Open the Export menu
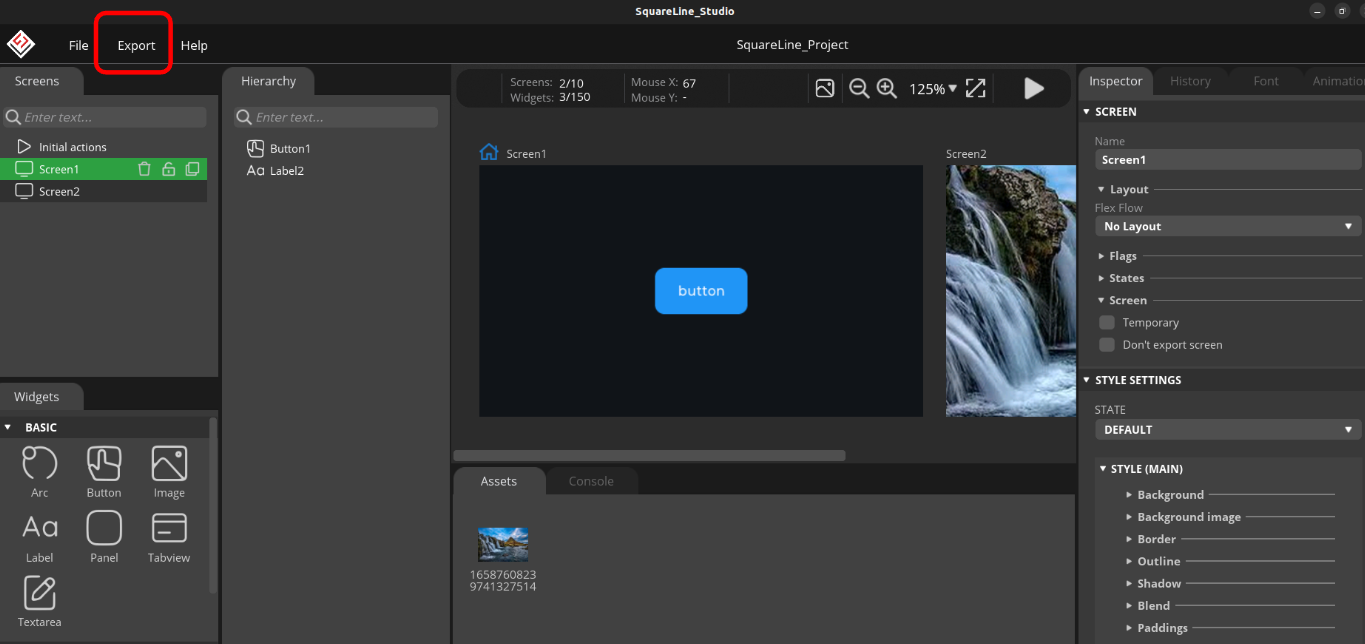1365x644 pixels. coord(136,45)
